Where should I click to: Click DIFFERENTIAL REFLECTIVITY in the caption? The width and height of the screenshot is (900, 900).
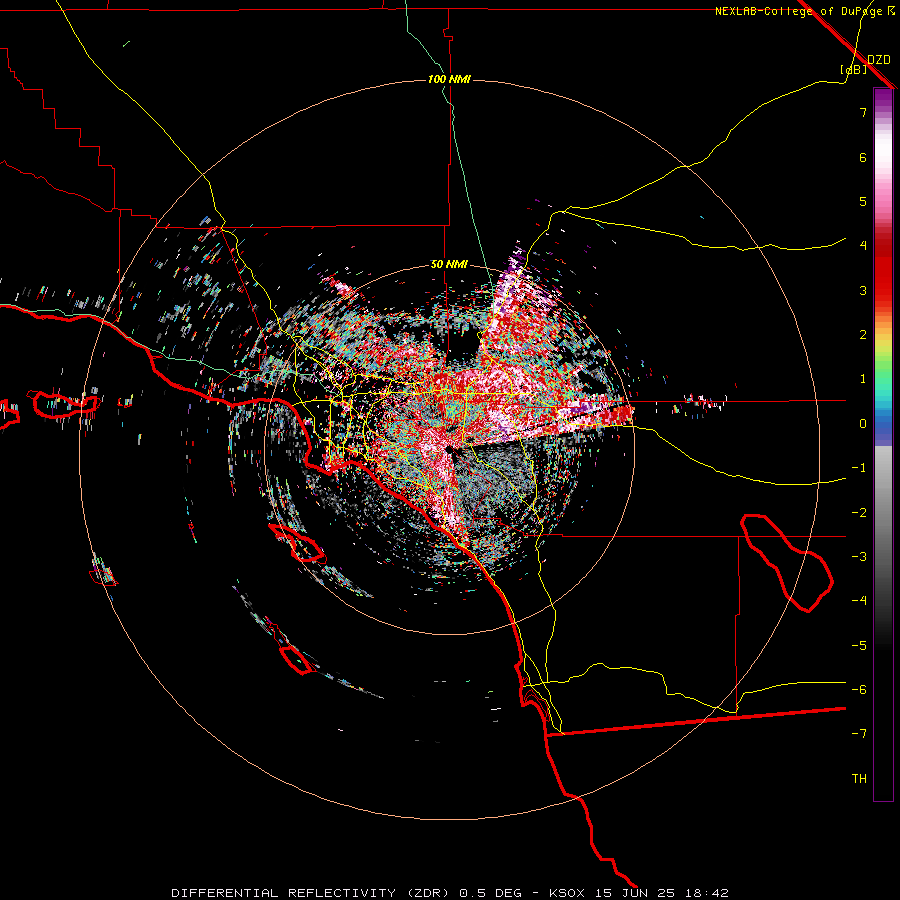point(284,893)
